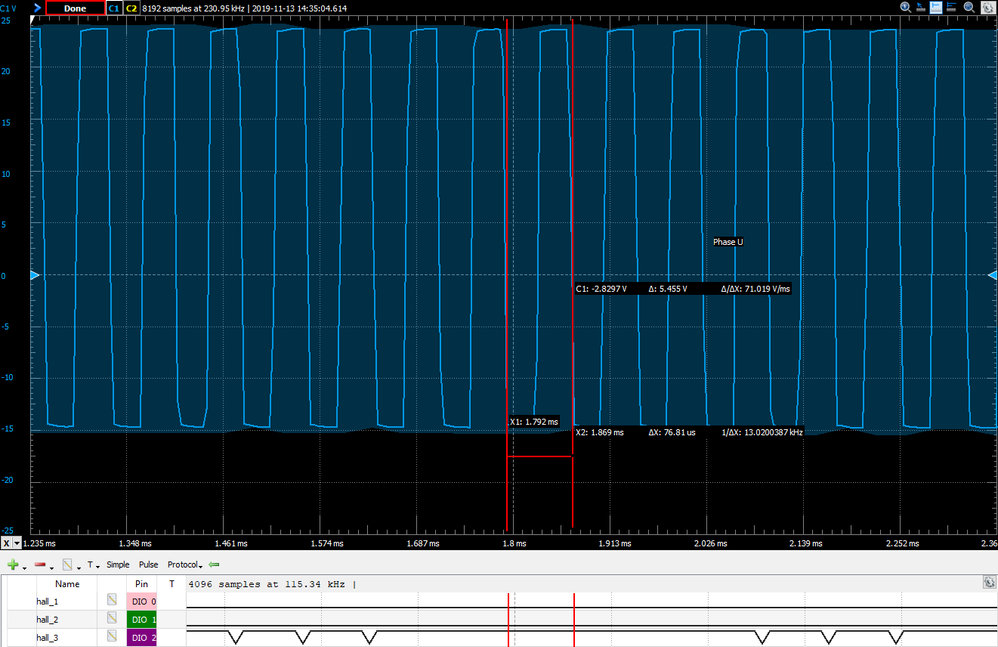Click the Pin column header

coord(141,583)
